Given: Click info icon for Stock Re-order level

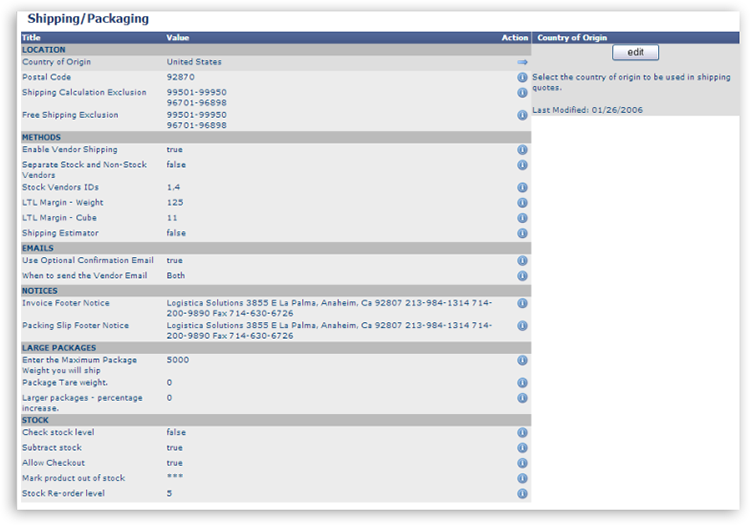Looking at the screenshot, I should pos(522,493).
